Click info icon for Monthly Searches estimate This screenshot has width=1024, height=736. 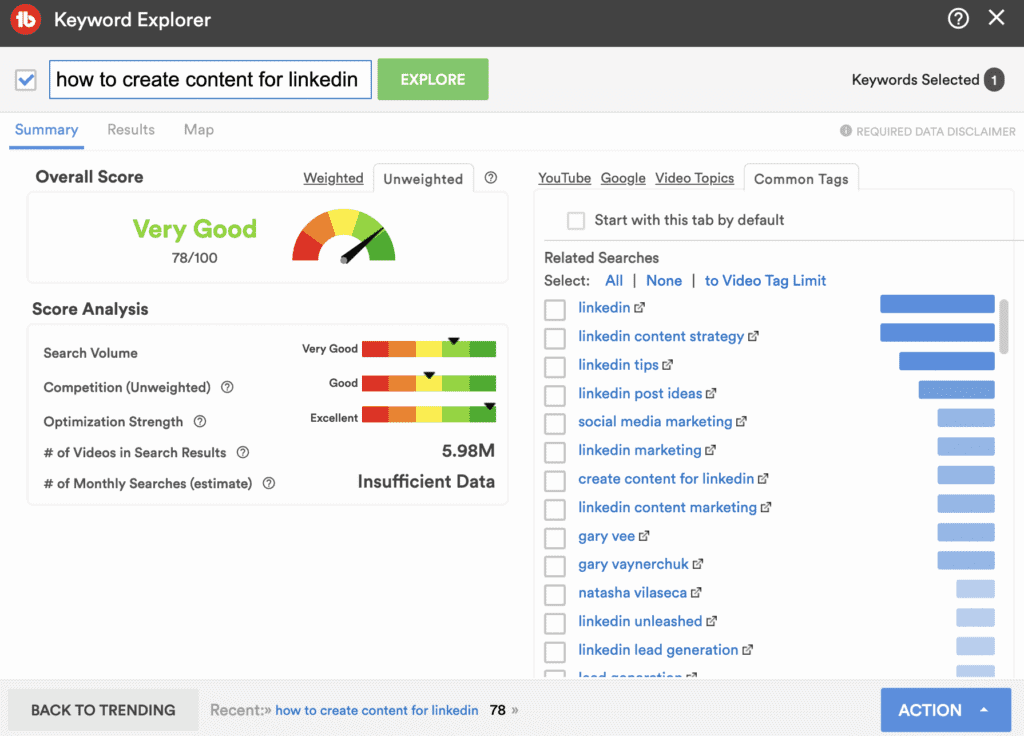click(269, 484)
